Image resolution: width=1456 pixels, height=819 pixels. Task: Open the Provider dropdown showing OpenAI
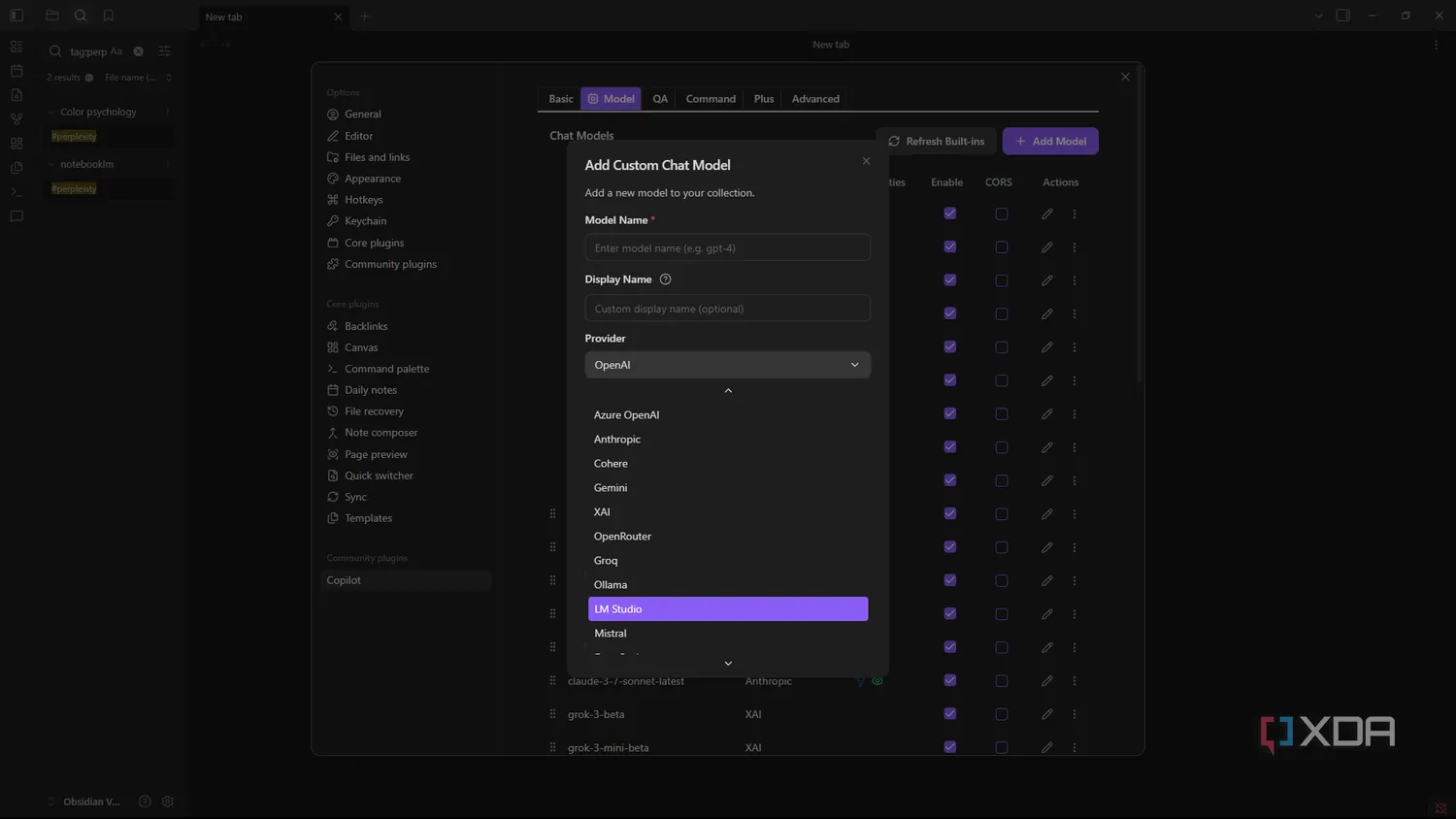pyautogui.click(x=728, y=365)
